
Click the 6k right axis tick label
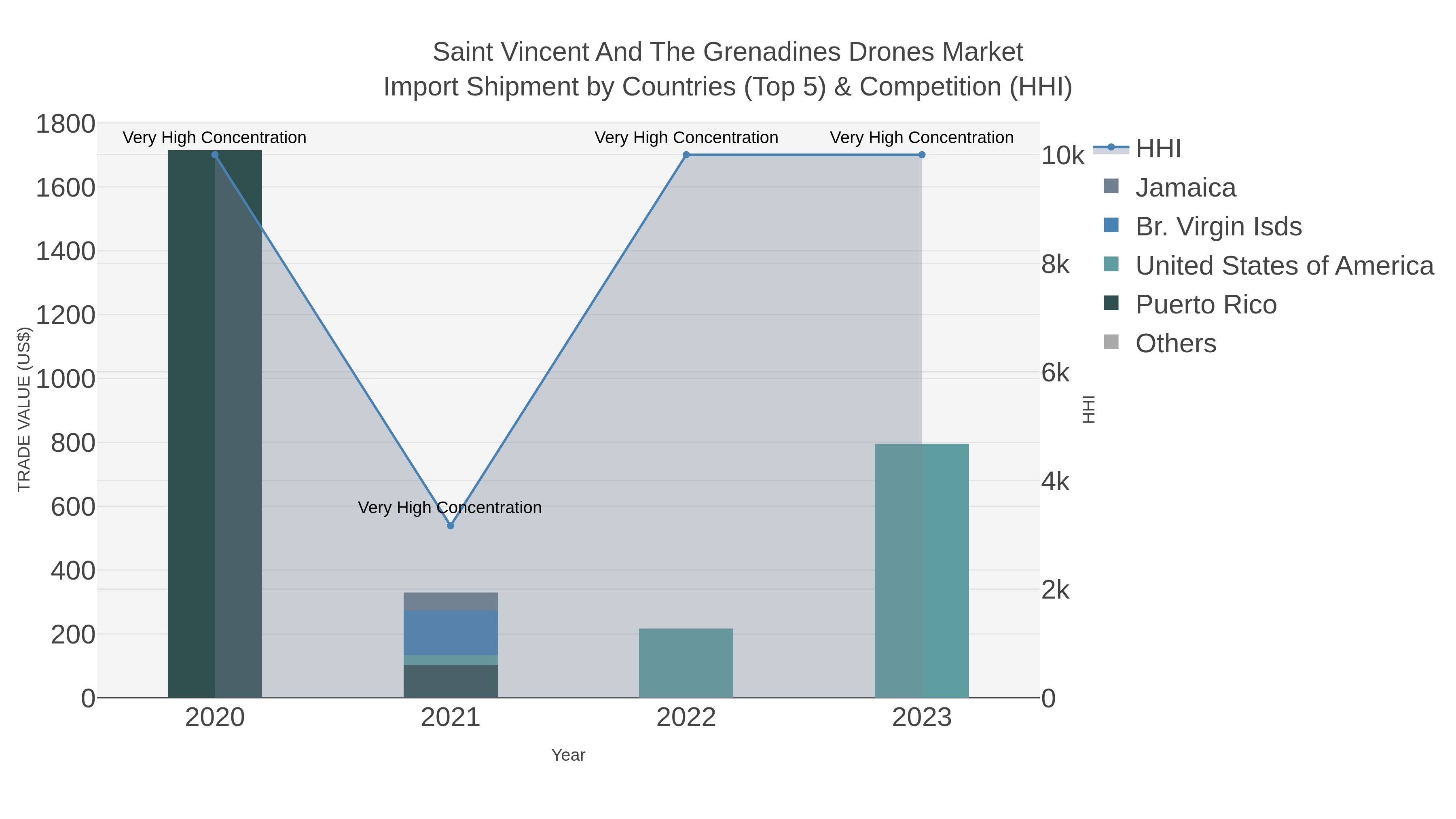click(x=1056, y=373)
